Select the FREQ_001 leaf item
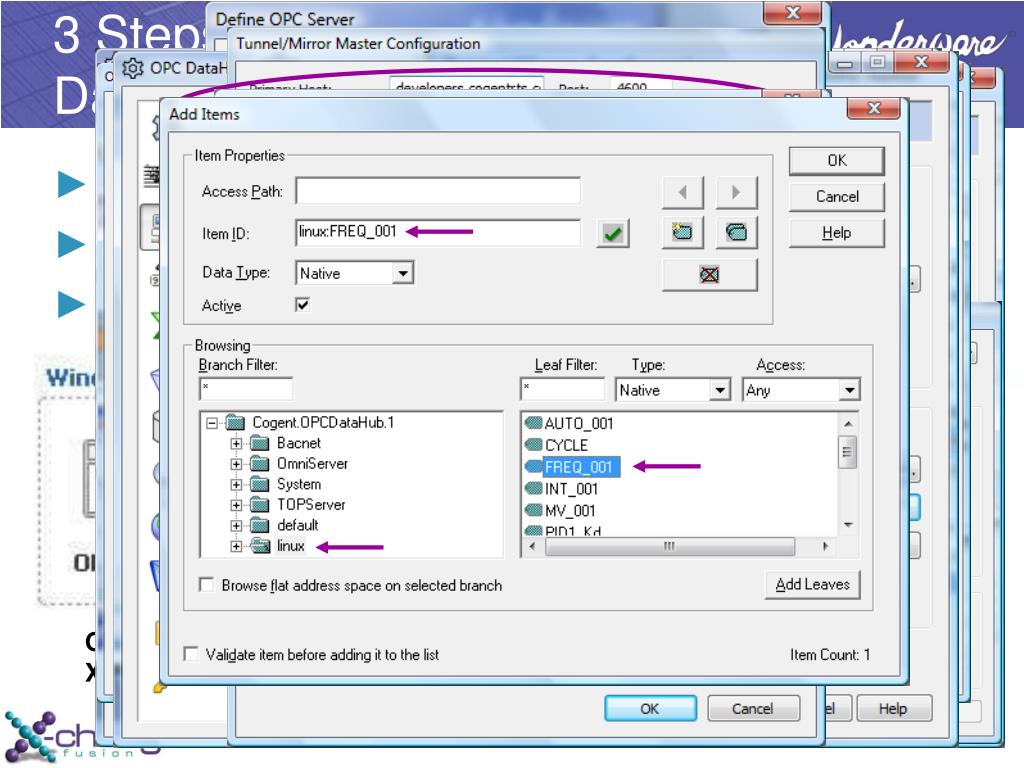Image resolution: width=1024 pixels, height=768 pixels. (579, 467)
